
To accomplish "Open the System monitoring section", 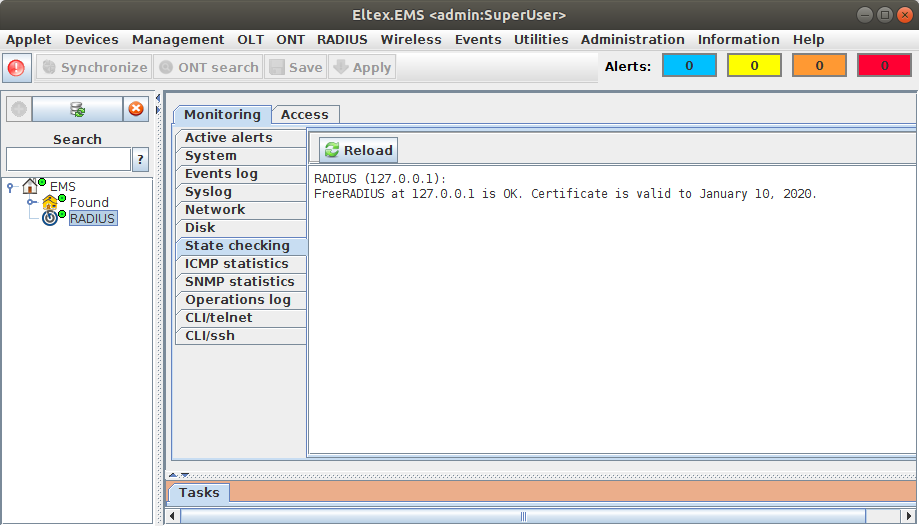I will click(x=241, y=155).
